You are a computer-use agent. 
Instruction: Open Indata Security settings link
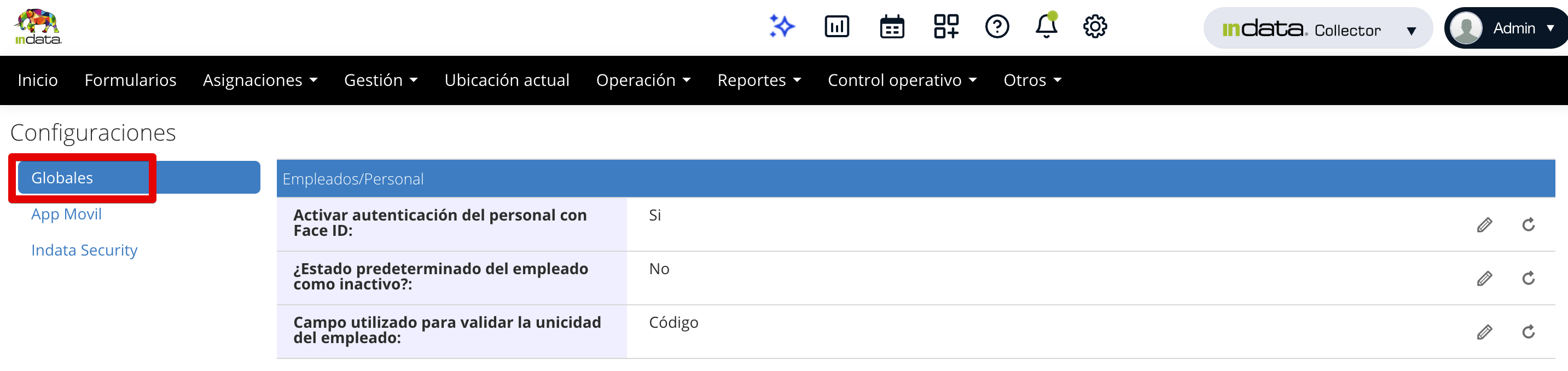[x=84, y=251]
